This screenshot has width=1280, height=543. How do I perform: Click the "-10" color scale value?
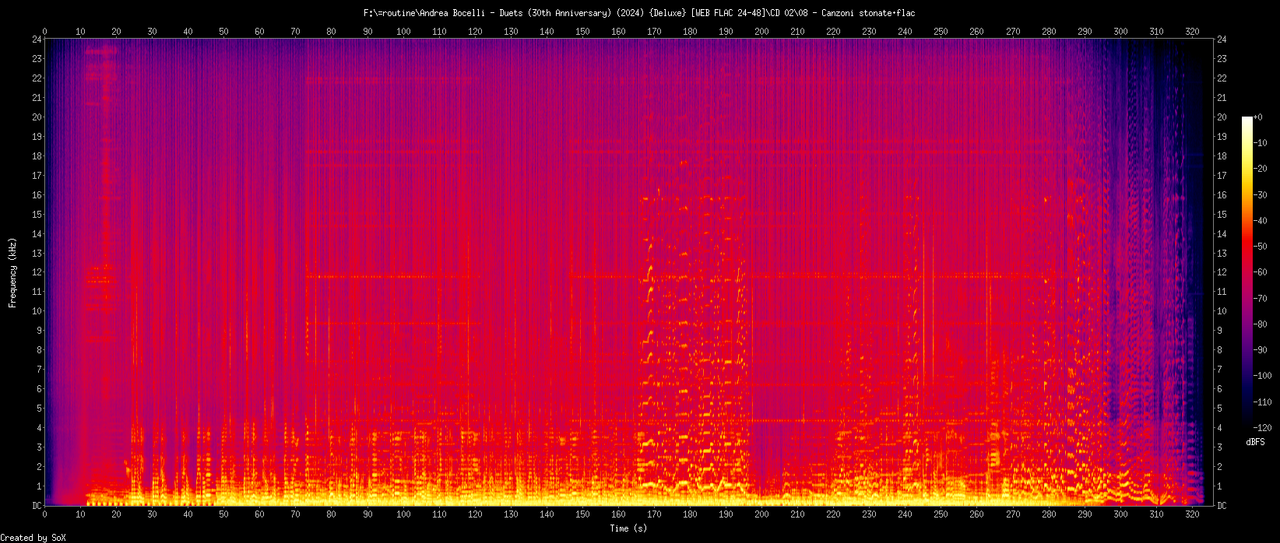coord(1261,144)
